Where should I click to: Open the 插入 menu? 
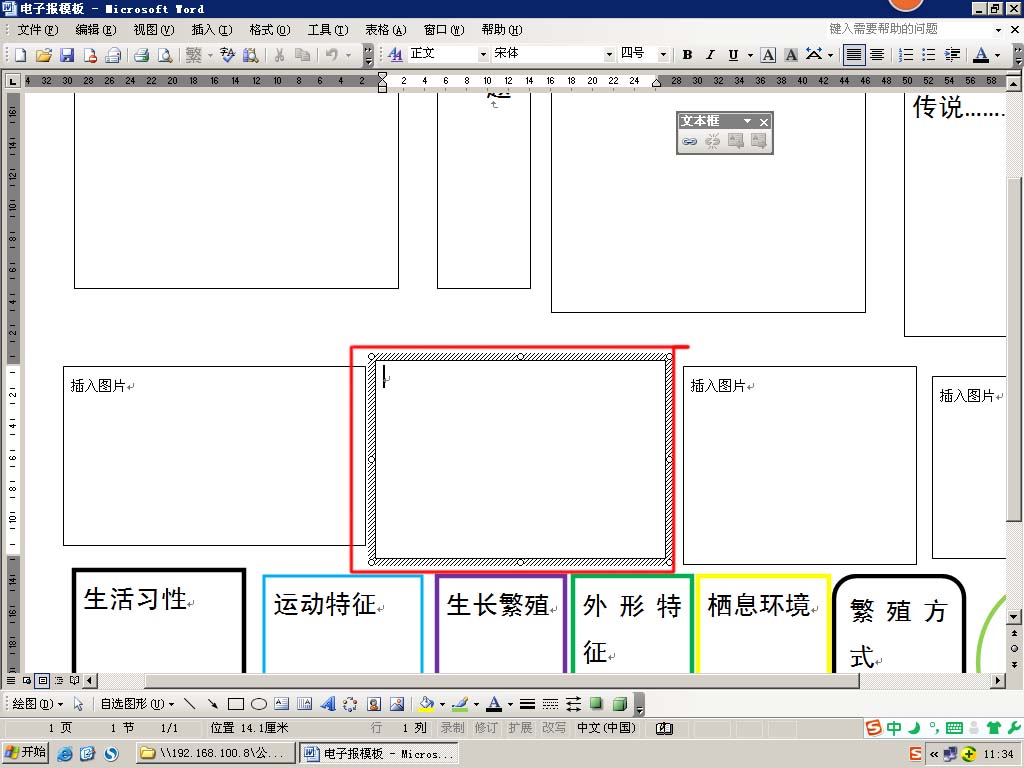(x=211, y=30)
